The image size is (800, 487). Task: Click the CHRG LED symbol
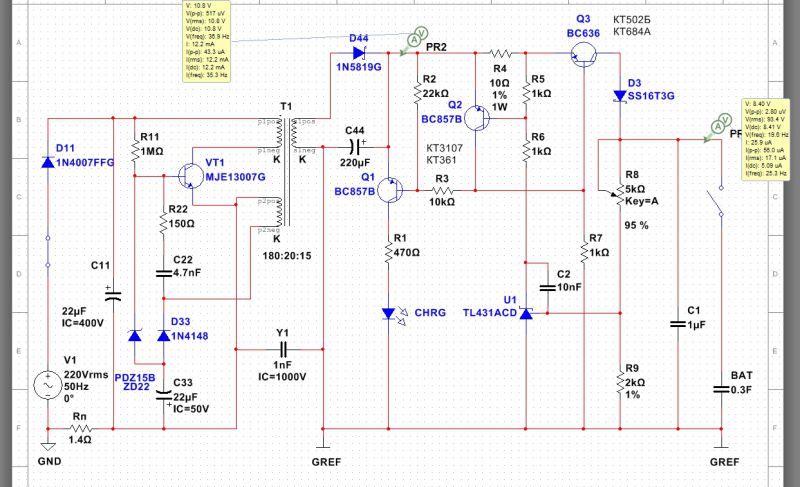[389, 313]
